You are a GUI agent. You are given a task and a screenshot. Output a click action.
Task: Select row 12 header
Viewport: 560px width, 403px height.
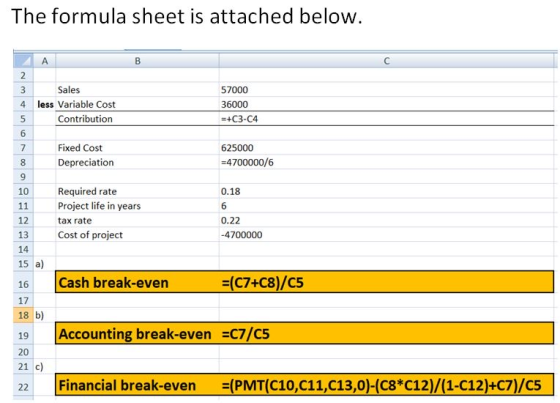coord(23,220)
